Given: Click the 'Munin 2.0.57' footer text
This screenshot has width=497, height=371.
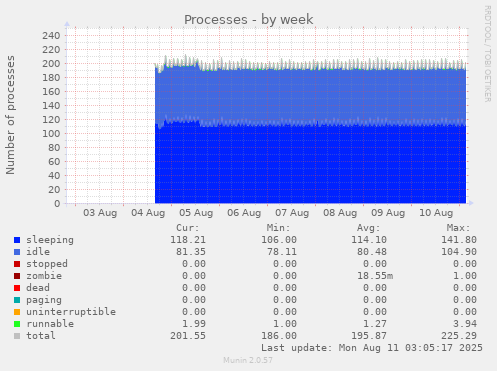Looking at the screenshot, I should [248, 360].
